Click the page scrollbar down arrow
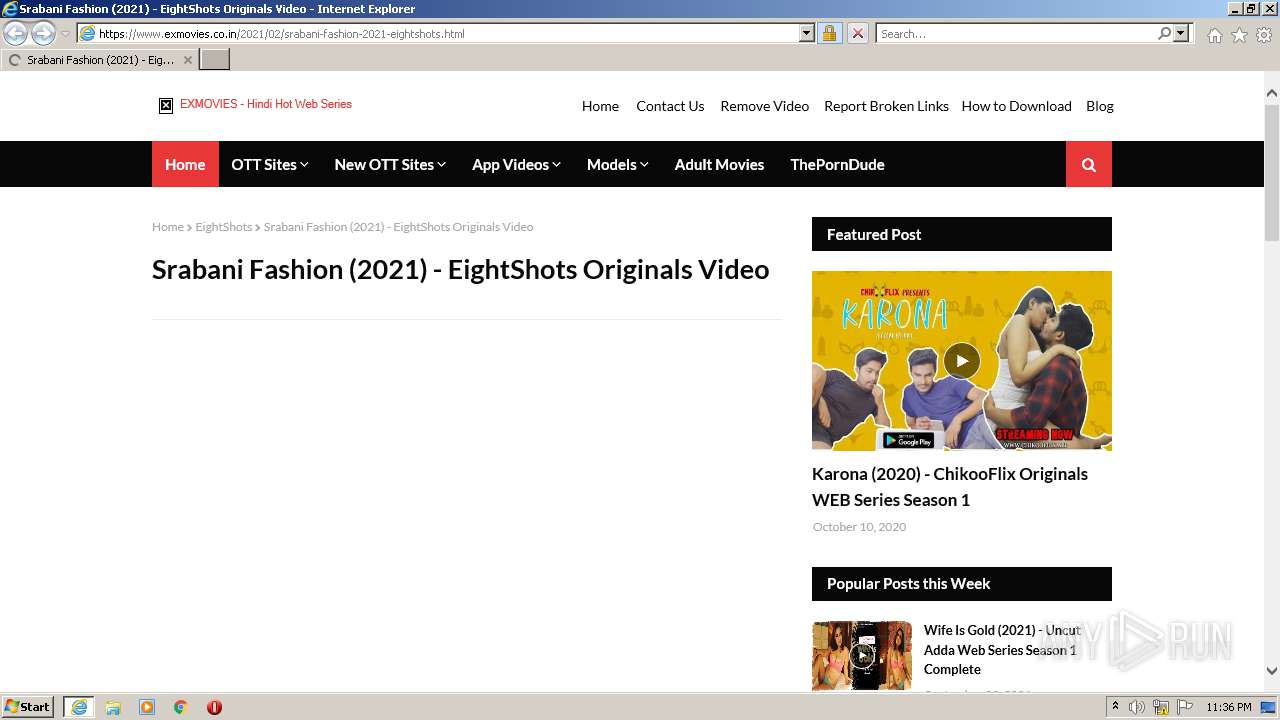This screenshot has height=720, width=1280. 1272,671
